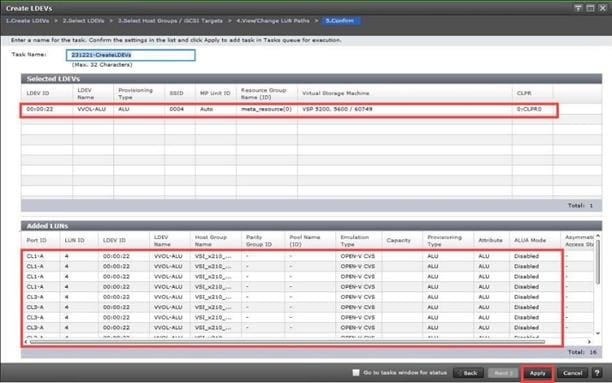This screenshot has height=383, width=612.
Task: Open help with the question mark button
Action: pyautogui.click(x=597, y=373)
